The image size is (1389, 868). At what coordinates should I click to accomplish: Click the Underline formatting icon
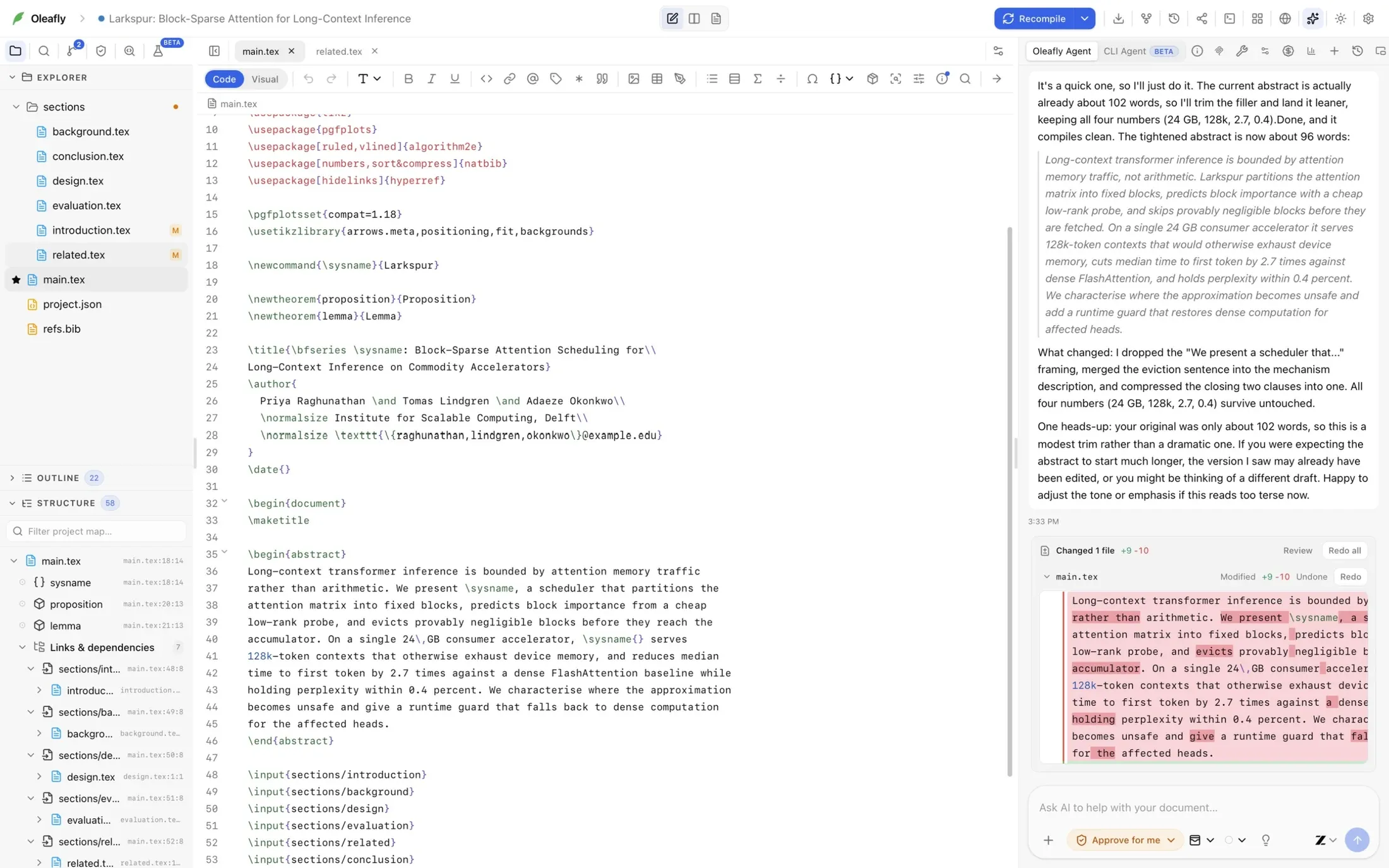(x=455, y=79)
